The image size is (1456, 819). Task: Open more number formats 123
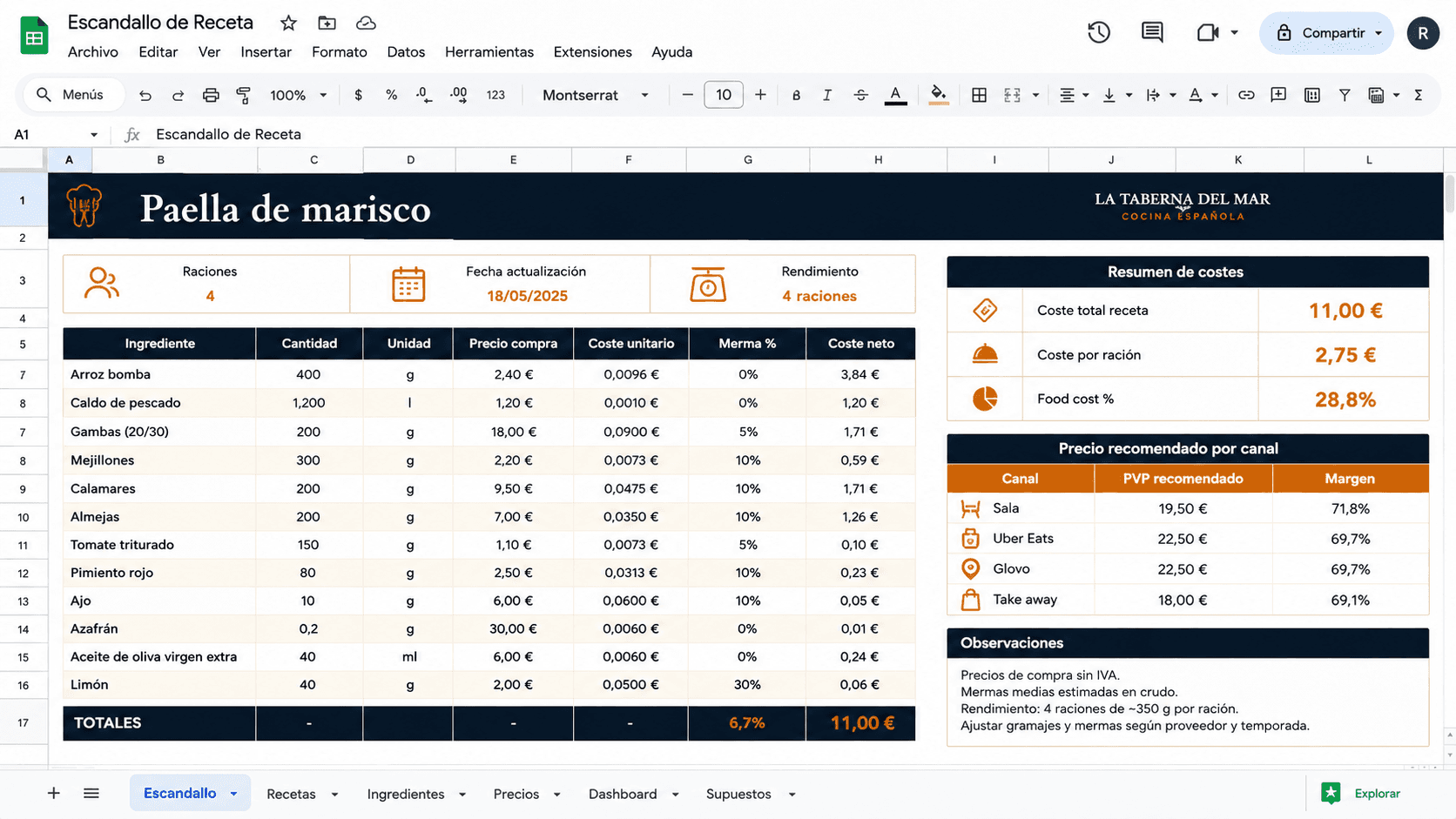point(495,95)
